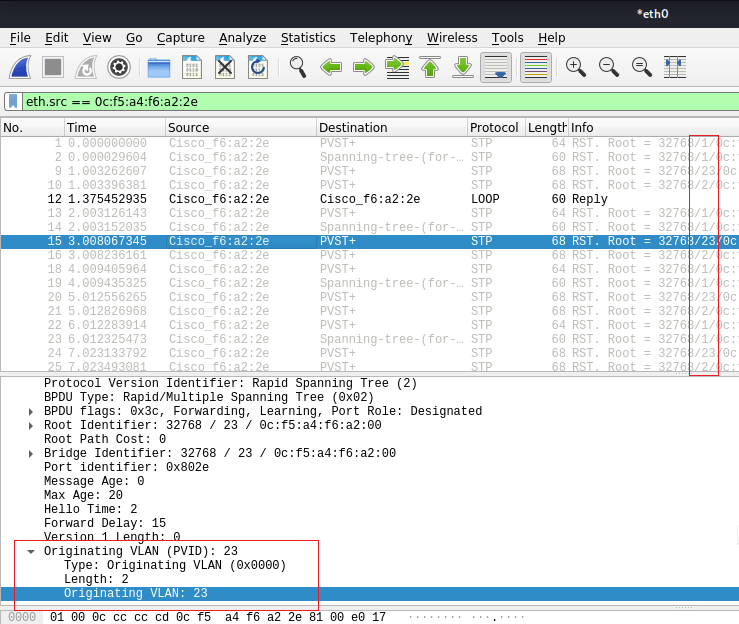Zoom in on packet list text

(x=575, y=67)
